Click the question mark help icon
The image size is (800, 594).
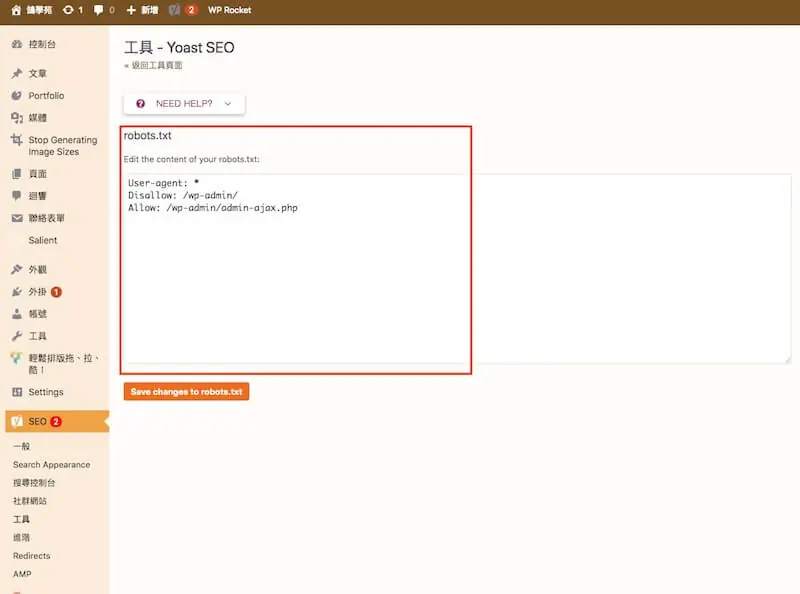pos(140,104)
